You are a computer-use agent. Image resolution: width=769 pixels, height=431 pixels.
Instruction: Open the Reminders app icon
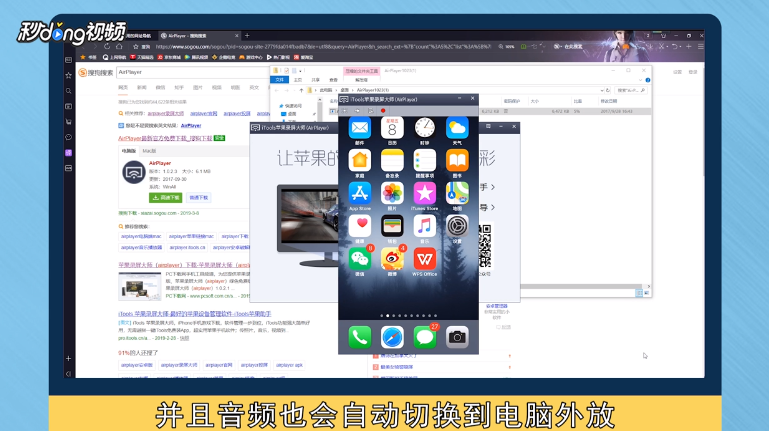[x=424, y=160]
